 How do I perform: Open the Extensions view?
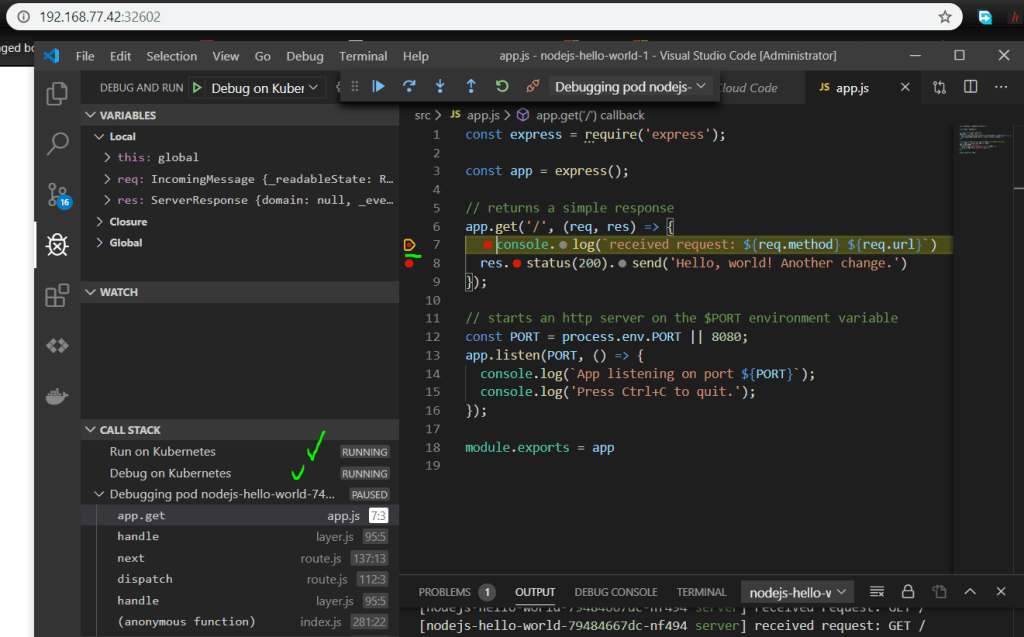point(57,295)
